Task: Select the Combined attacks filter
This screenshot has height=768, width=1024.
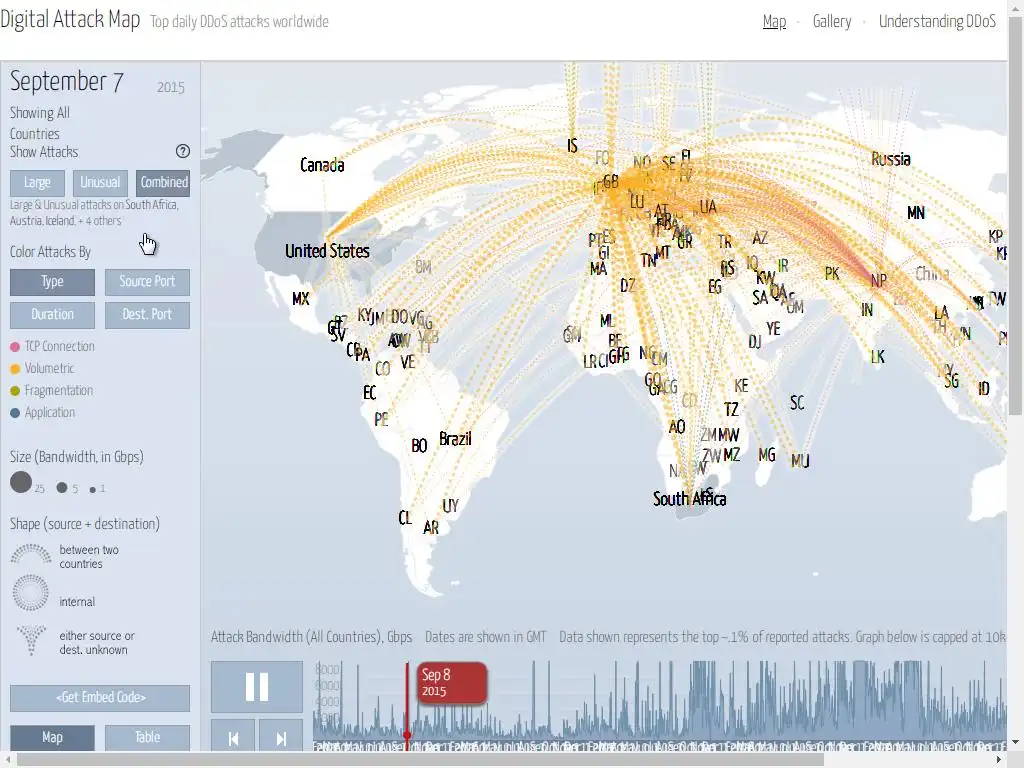Action: [x=163, y=183]
